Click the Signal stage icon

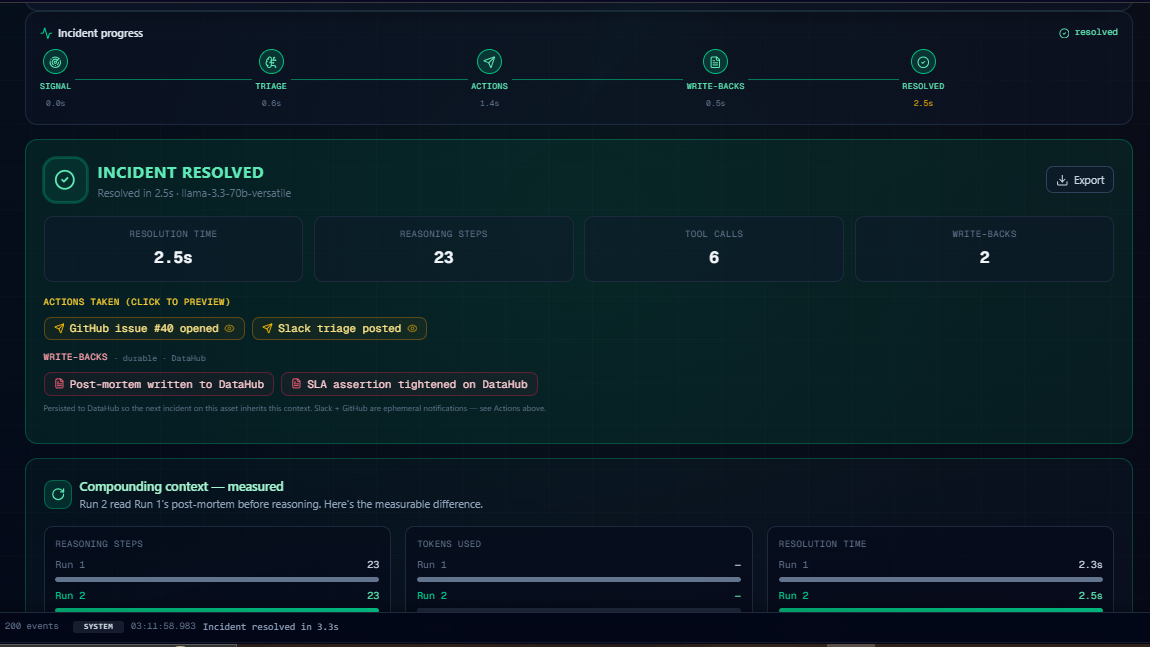point(55,62)
